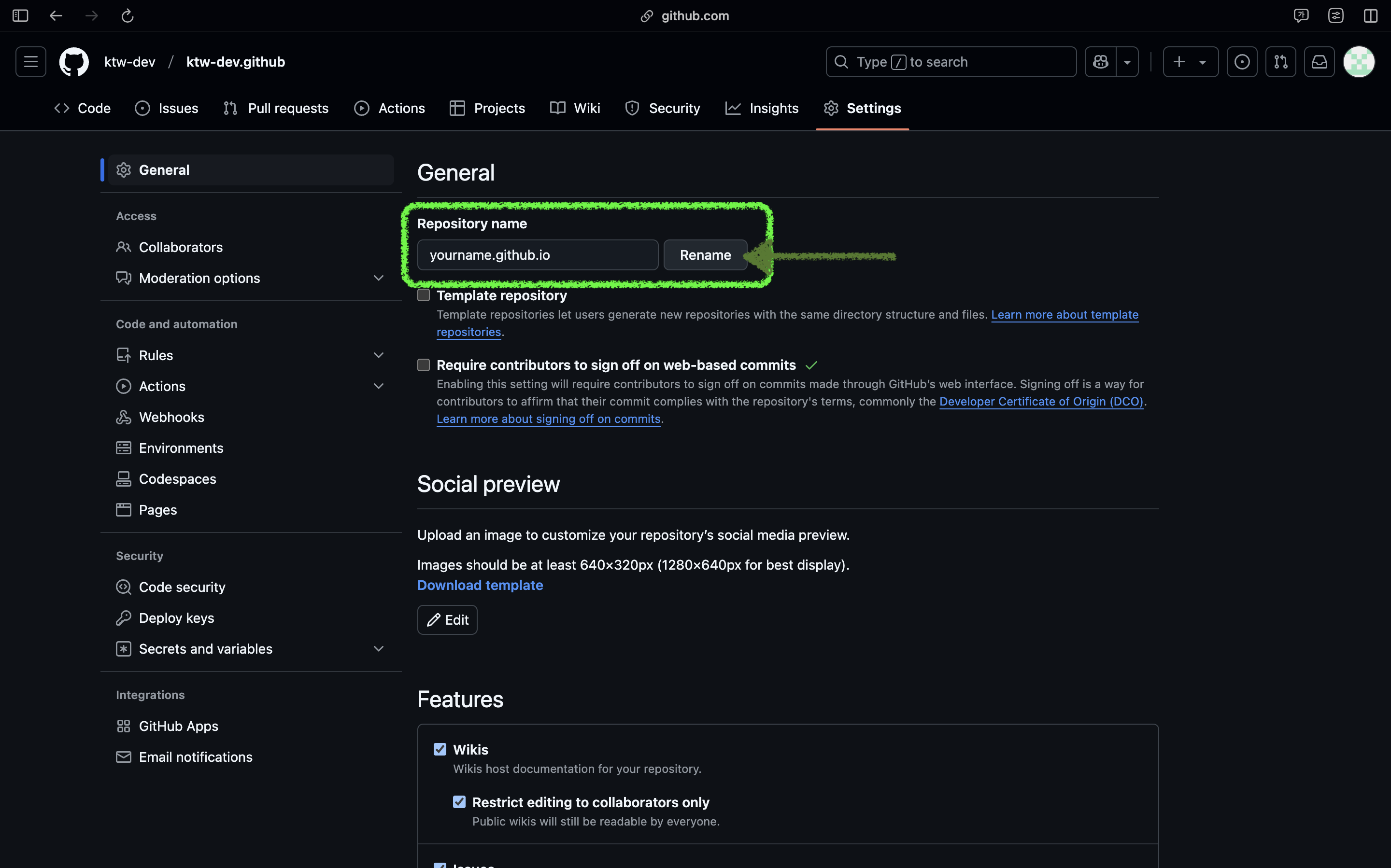Go back to the previous page
1391x868 pixels.
click(x=56, y=15)
